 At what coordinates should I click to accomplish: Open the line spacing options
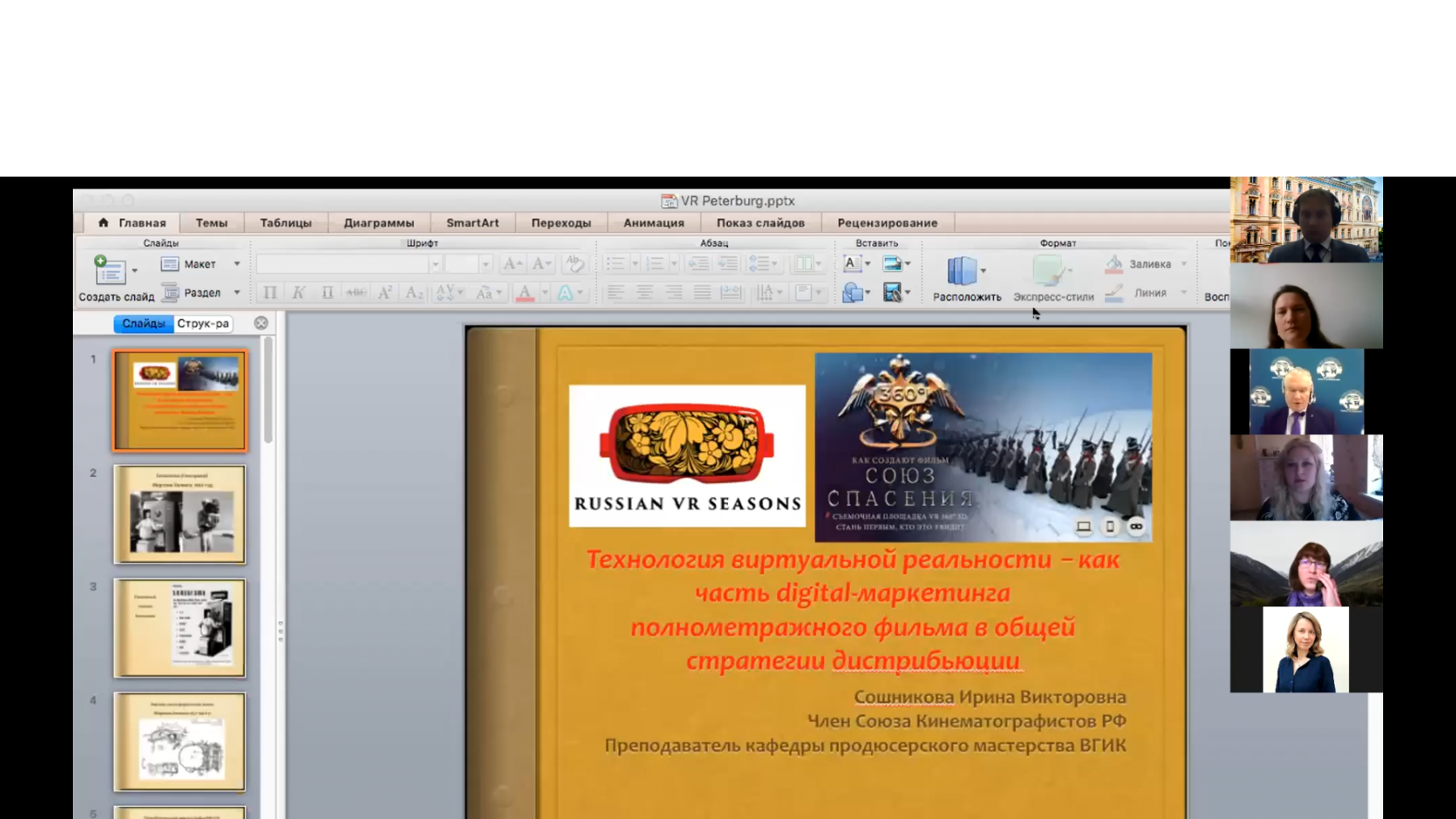click(x=763, y=264)
